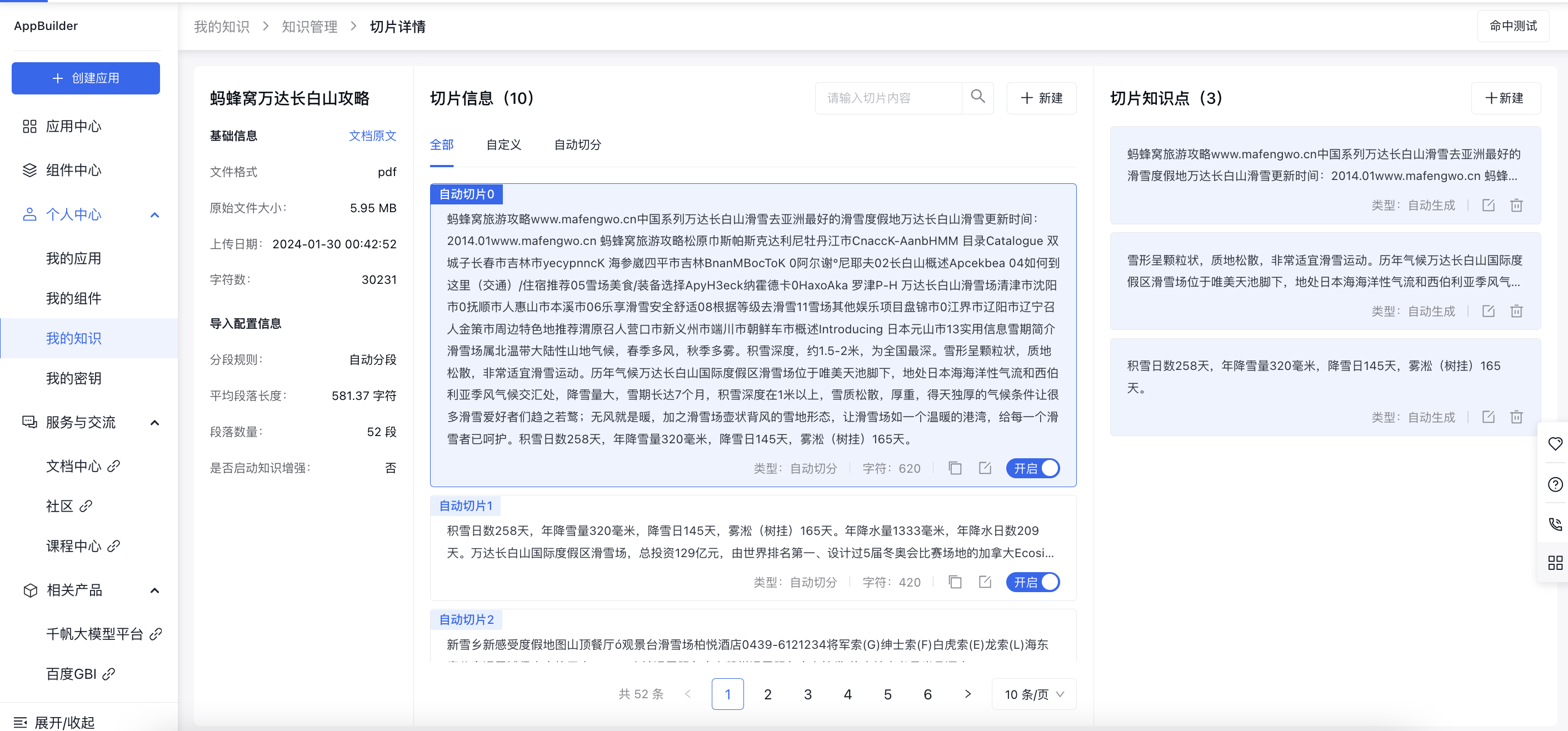The image size is (1568, 731).
Task: Click the slice content search input field
Action: click(888, 97)
